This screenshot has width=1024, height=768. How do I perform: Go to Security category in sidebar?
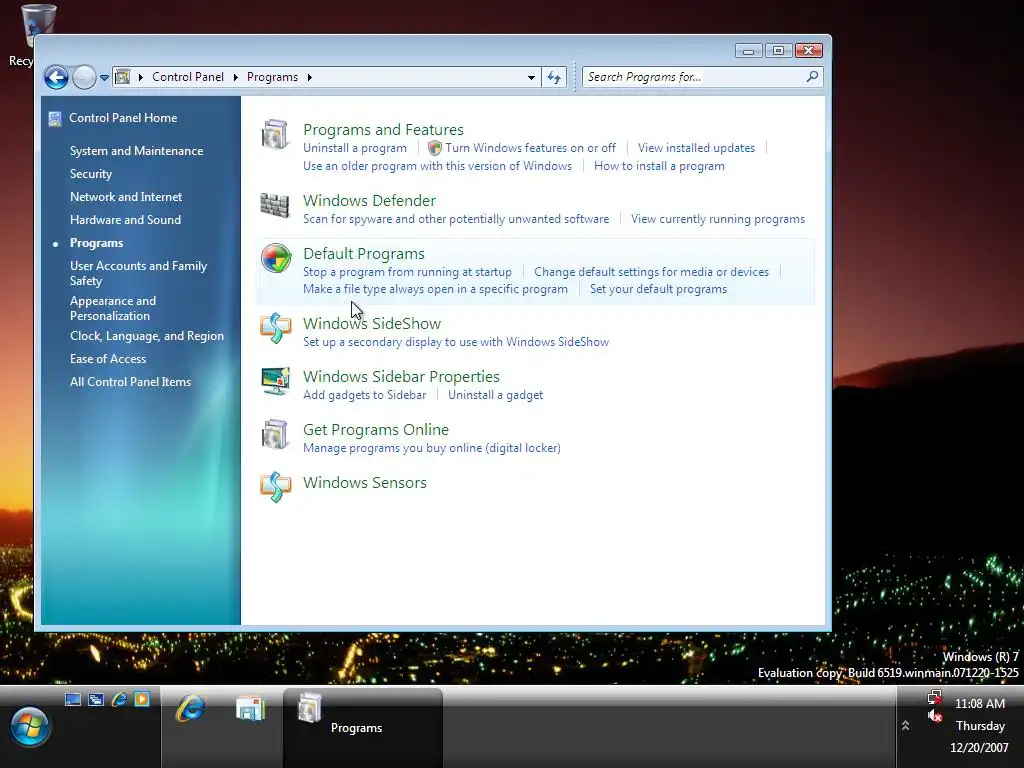click(x=91, y=174)
